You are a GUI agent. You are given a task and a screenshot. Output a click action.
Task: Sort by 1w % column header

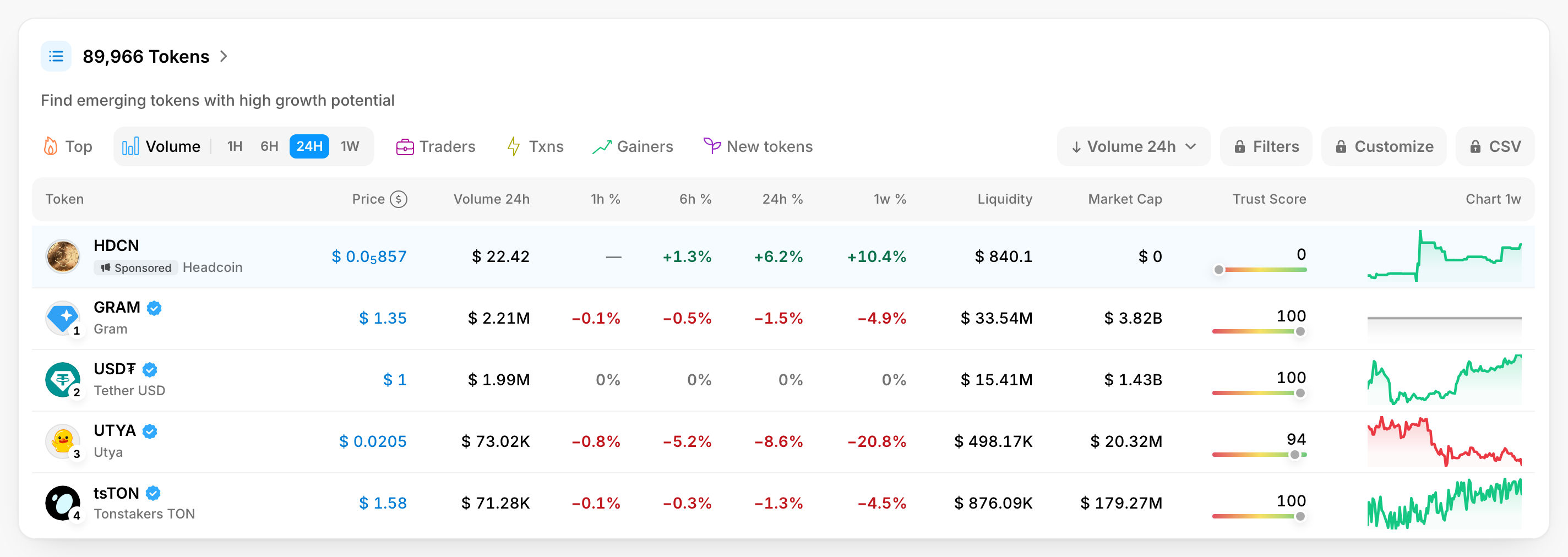point(890,199)
